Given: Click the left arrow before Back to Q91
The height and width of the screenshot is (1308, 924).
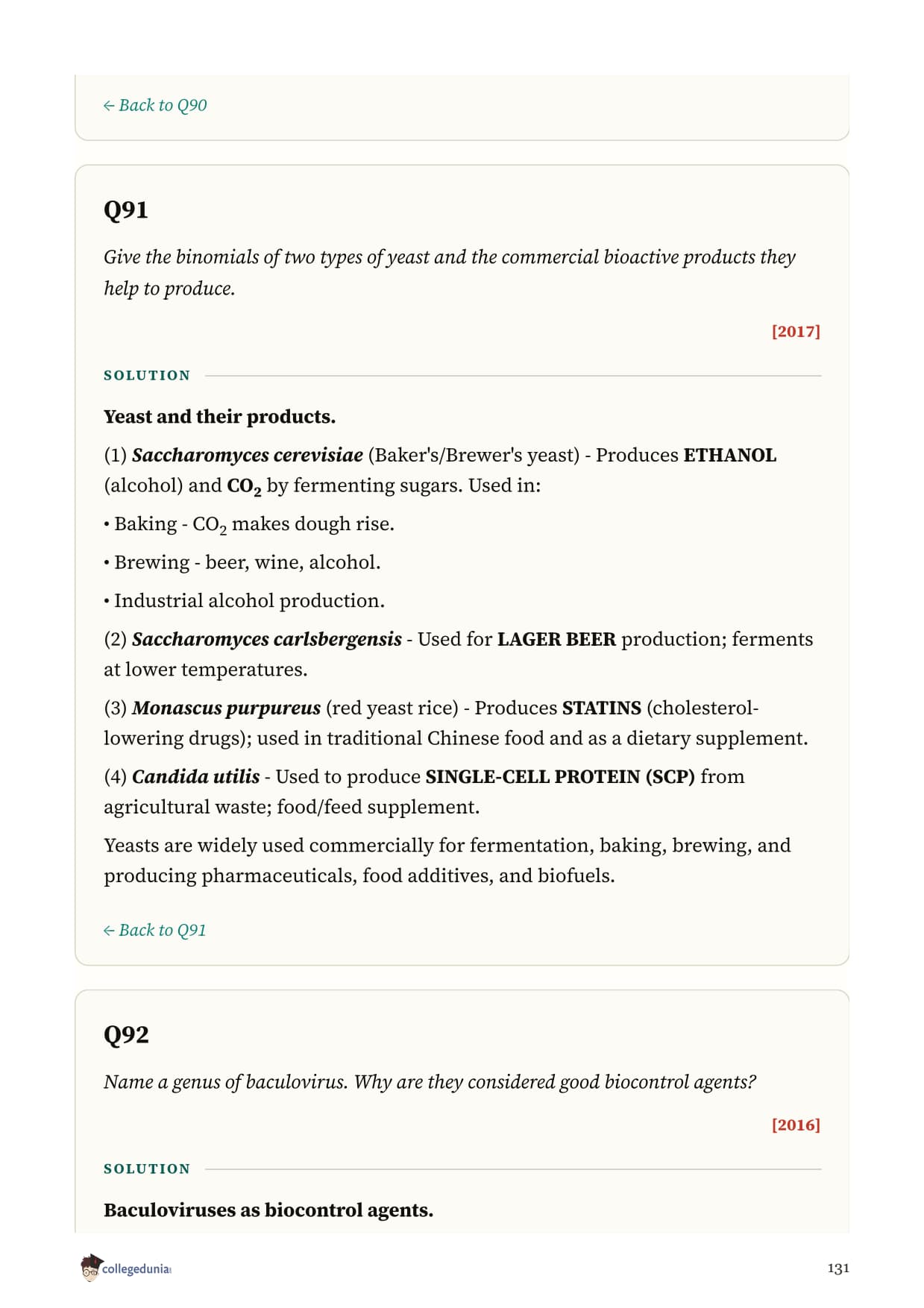Looking at the screenshot, I should pyautogui.click(x=109, y=931).
